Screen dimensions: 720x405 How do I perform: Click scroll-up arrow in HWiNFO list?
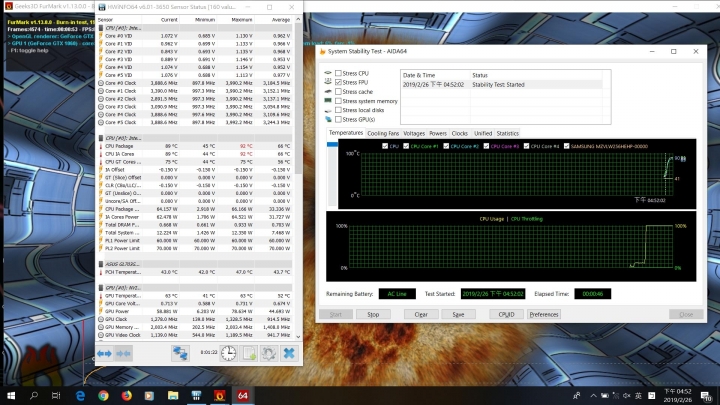[x=298, y=19]
